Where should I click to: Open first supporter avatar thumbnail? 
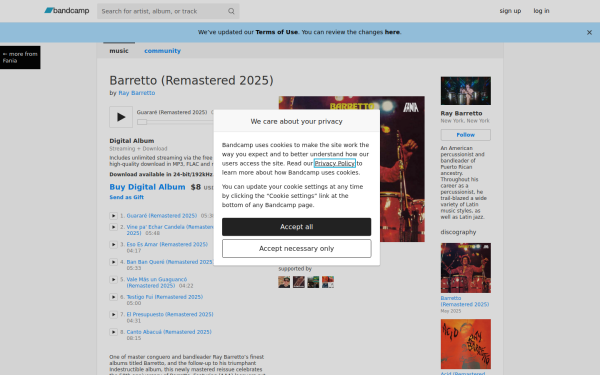click(284, 282)
